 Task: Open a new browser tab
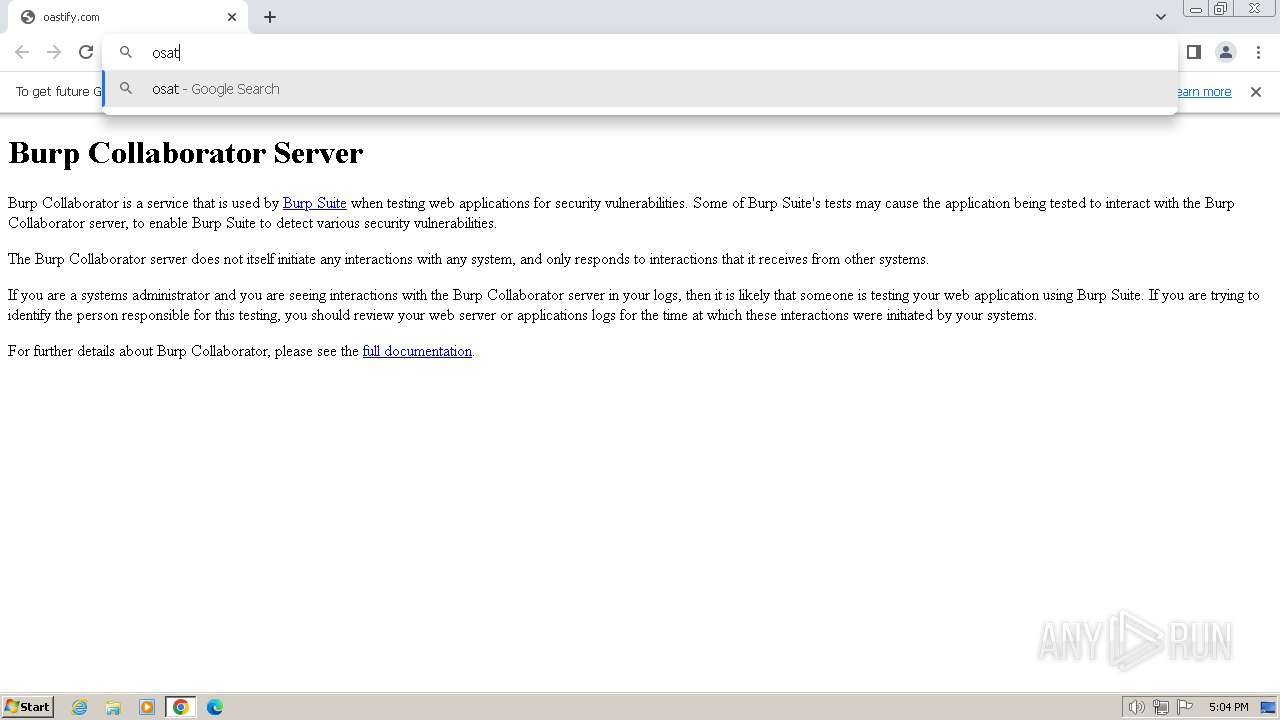pyautogui.click(x=270, y=17)
